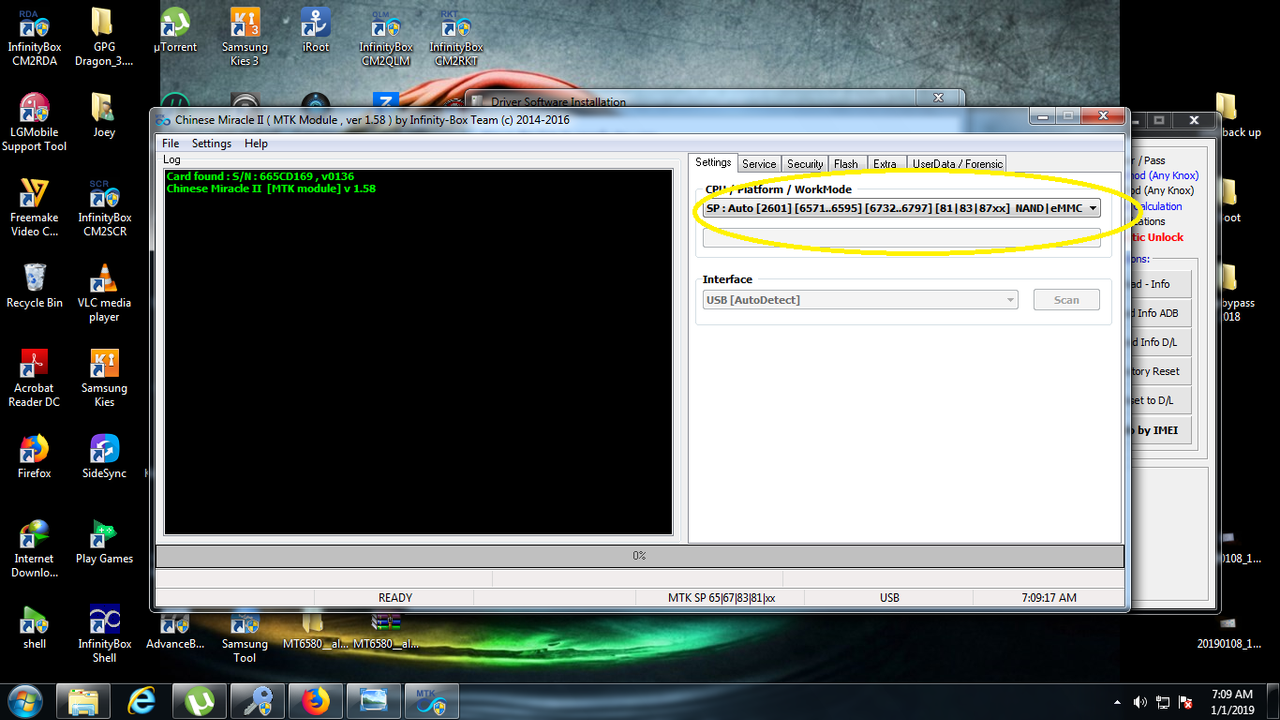
Task: Launch uTorrent from desktop shortcut
Action: click(x=175, y=31)
